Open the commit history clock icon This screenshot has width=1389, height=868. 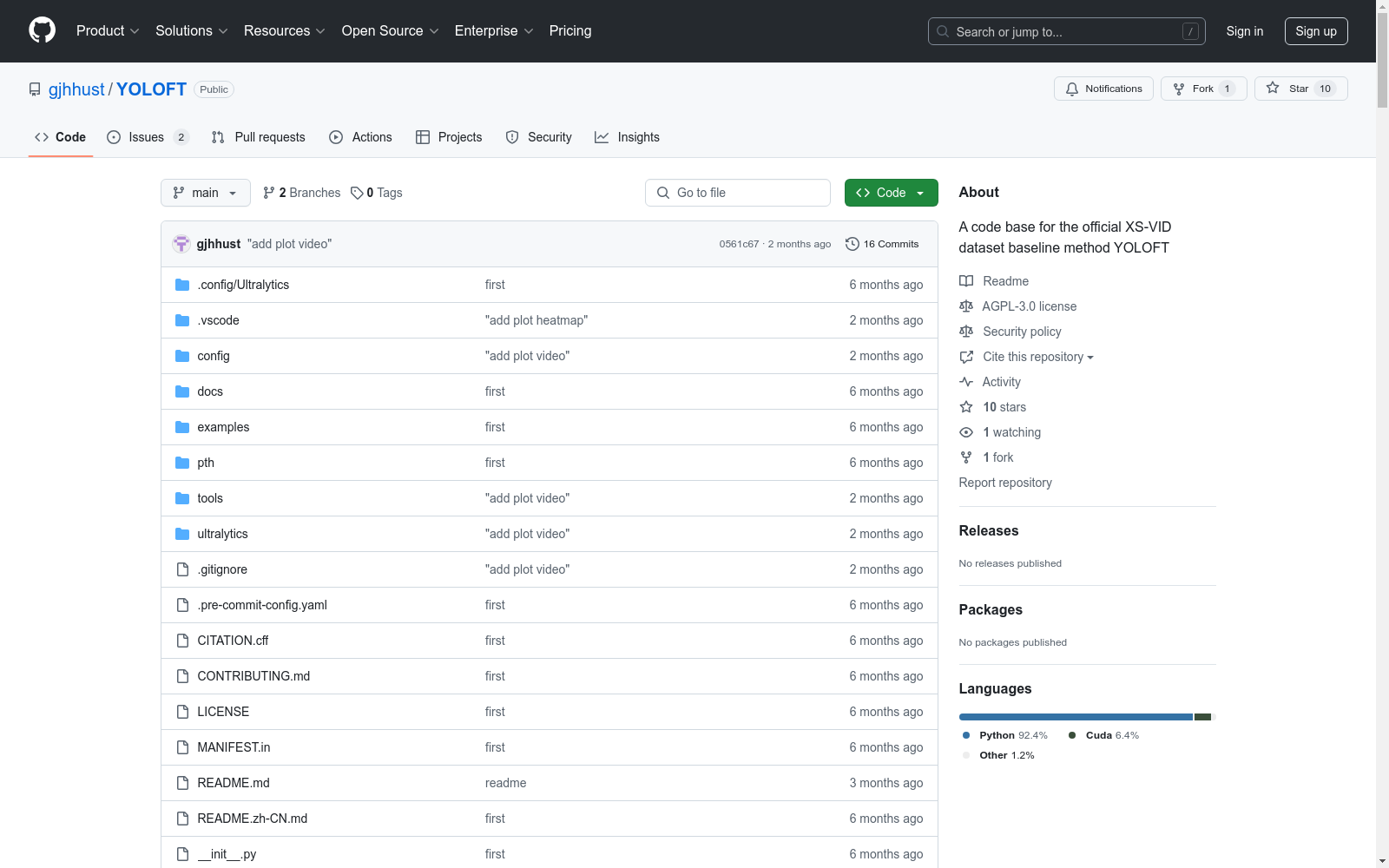[x=852, y=244]
